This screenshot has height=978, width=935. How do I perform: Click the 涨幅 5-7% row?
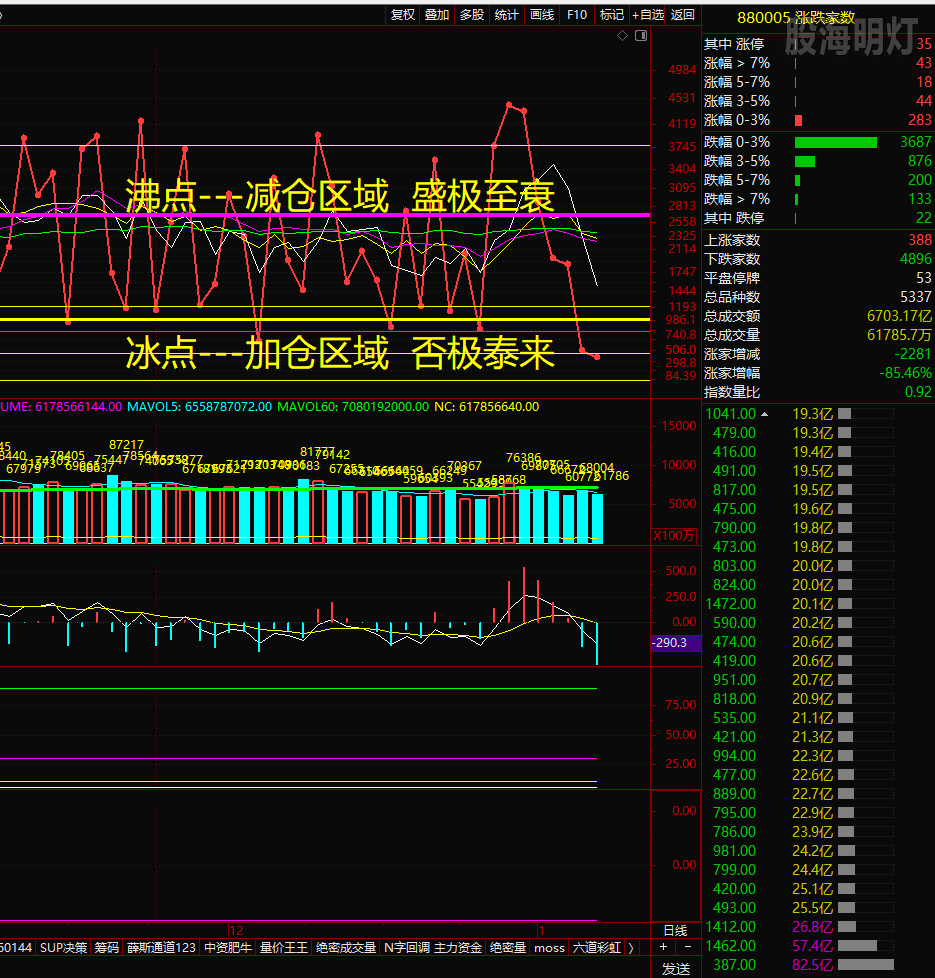tap(818, 82)
